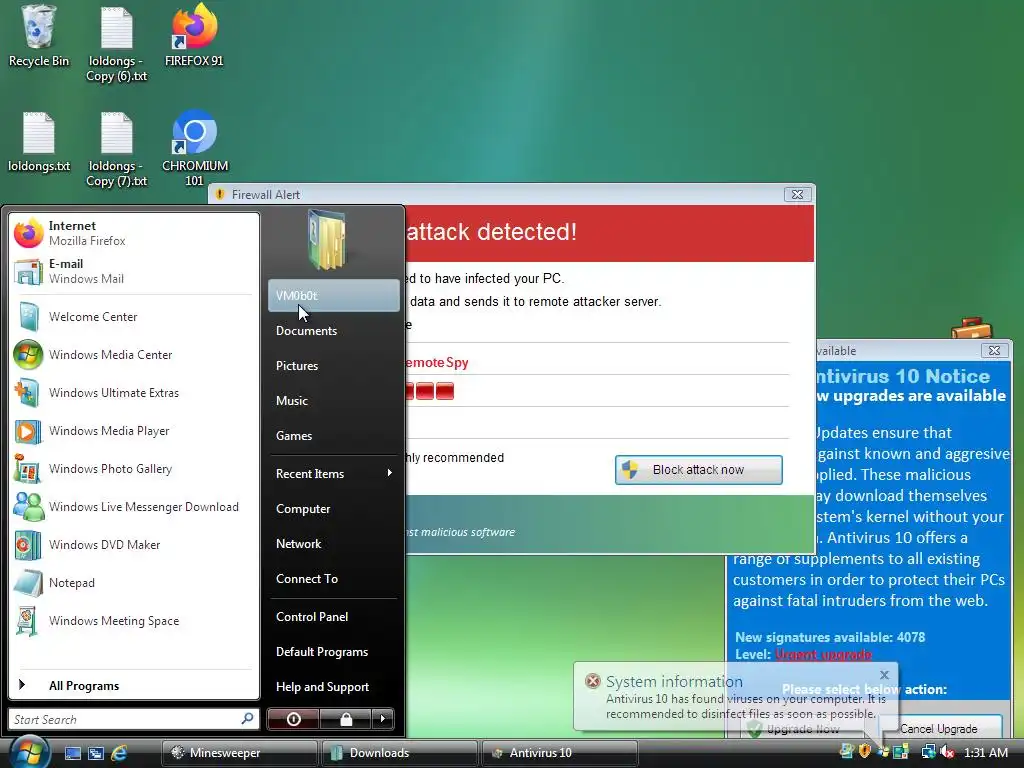Click the Windows Start orb
This screenshot has height=768, width=1024.
point(29,751)
